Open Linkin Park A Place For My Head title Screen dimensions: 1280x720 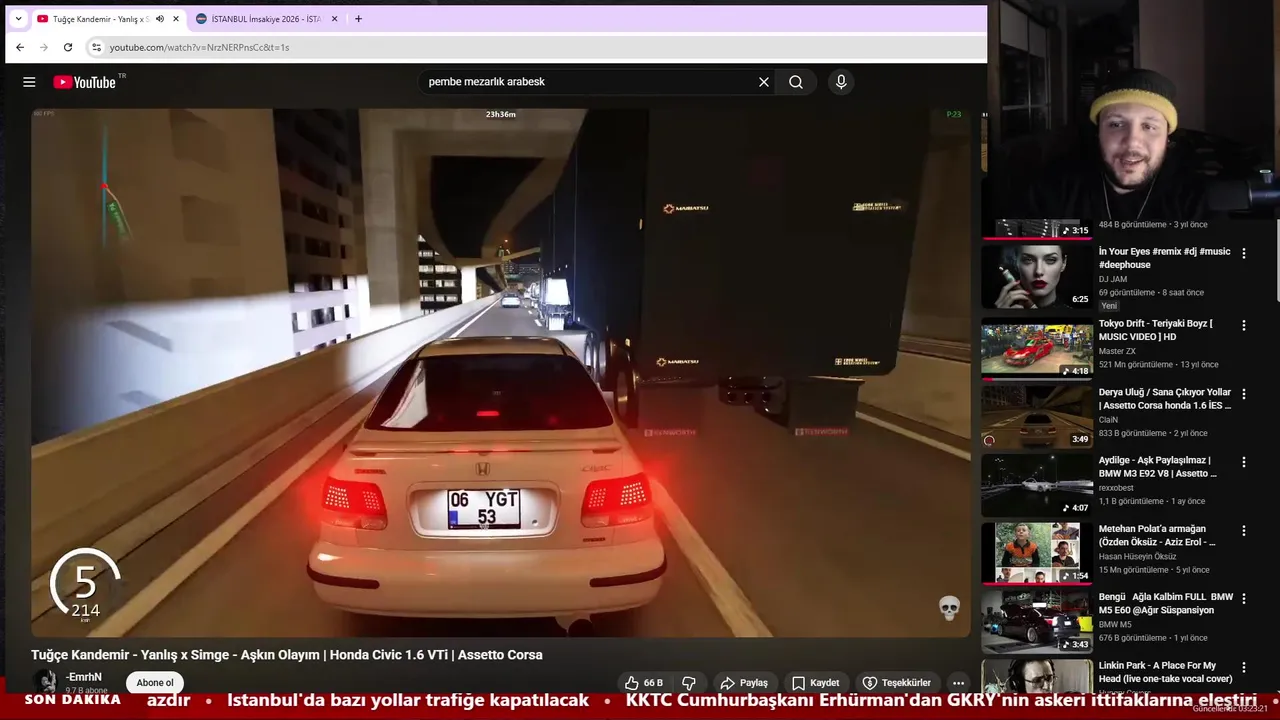pyautogui.click(x=1165, y=672)
